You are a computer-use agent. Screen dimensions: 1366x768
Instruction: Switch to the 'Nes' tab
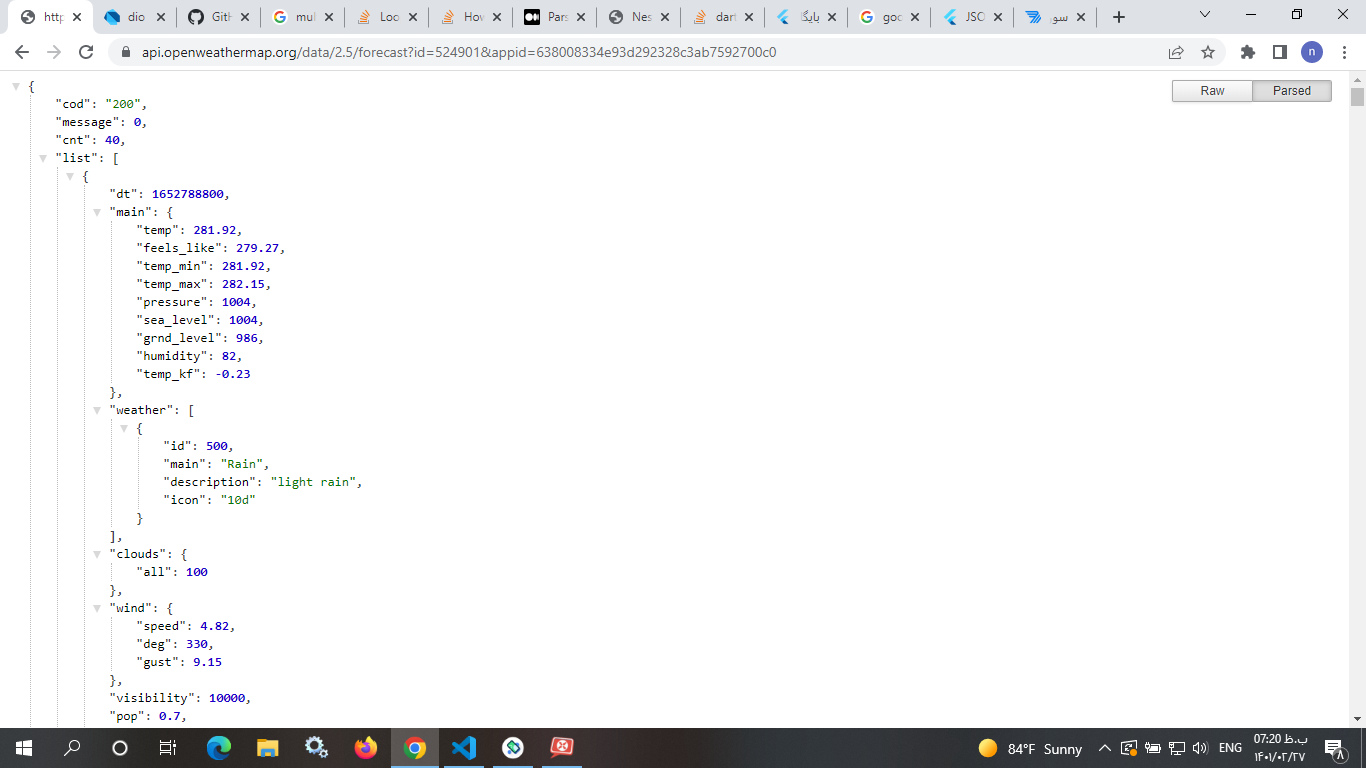639,17
